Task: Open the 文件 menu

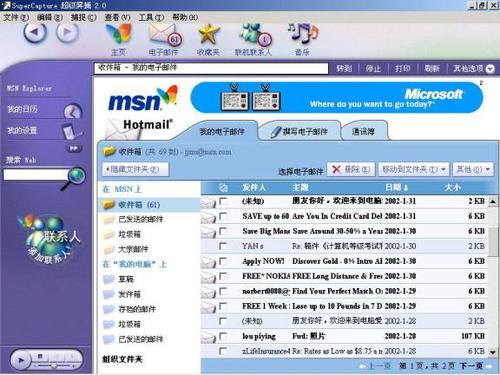Action: (x=16, y=17)
